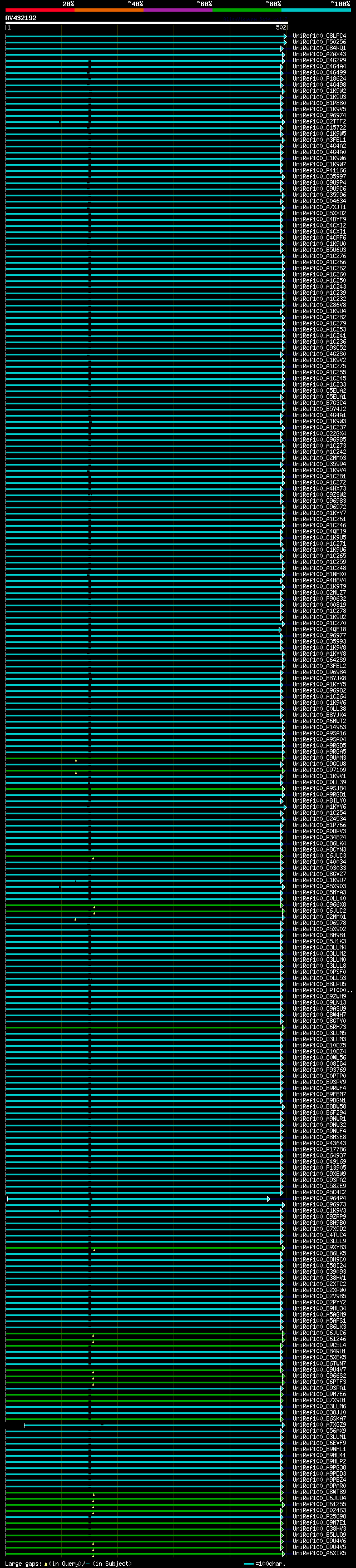Screen dimensions: 356x1568
Task: Select label UniRef100_Q2MM01
Action: [x=319, y=917]
